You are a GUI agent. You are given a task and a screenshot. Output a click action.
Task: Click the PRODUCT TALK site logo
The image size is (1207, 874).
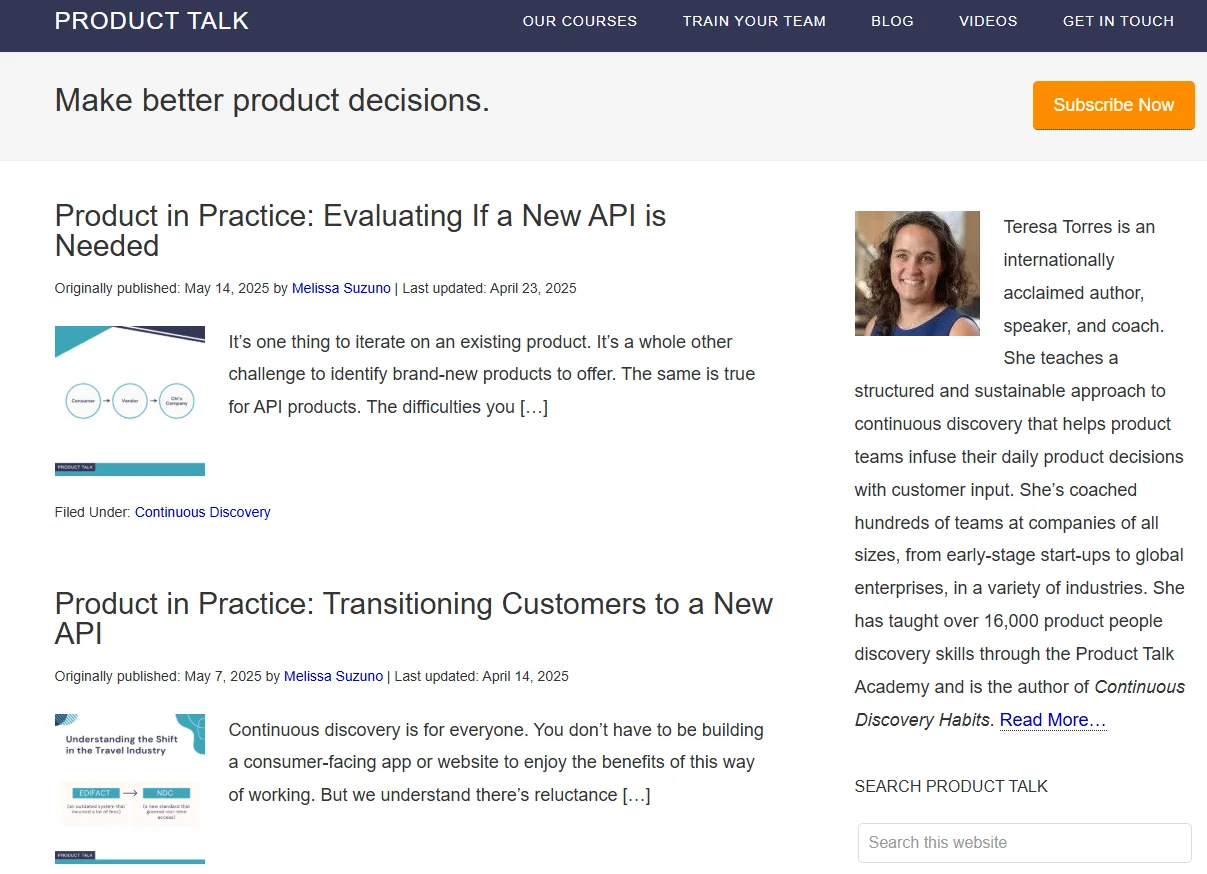pyautogui.click(x=152, y=21)
